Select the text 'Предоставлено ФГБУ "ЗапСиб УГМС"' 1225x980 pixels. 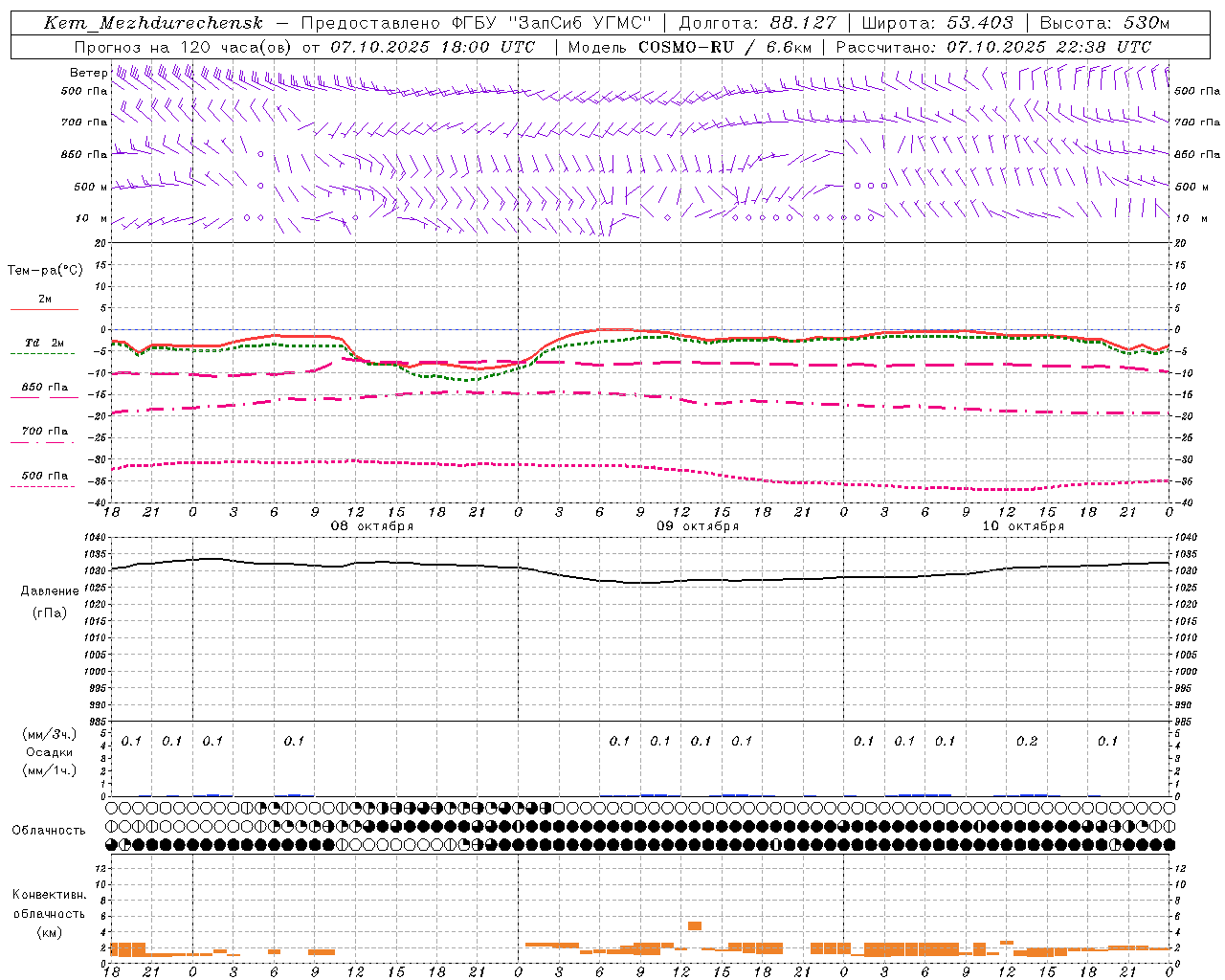click(x=477, y=23)
